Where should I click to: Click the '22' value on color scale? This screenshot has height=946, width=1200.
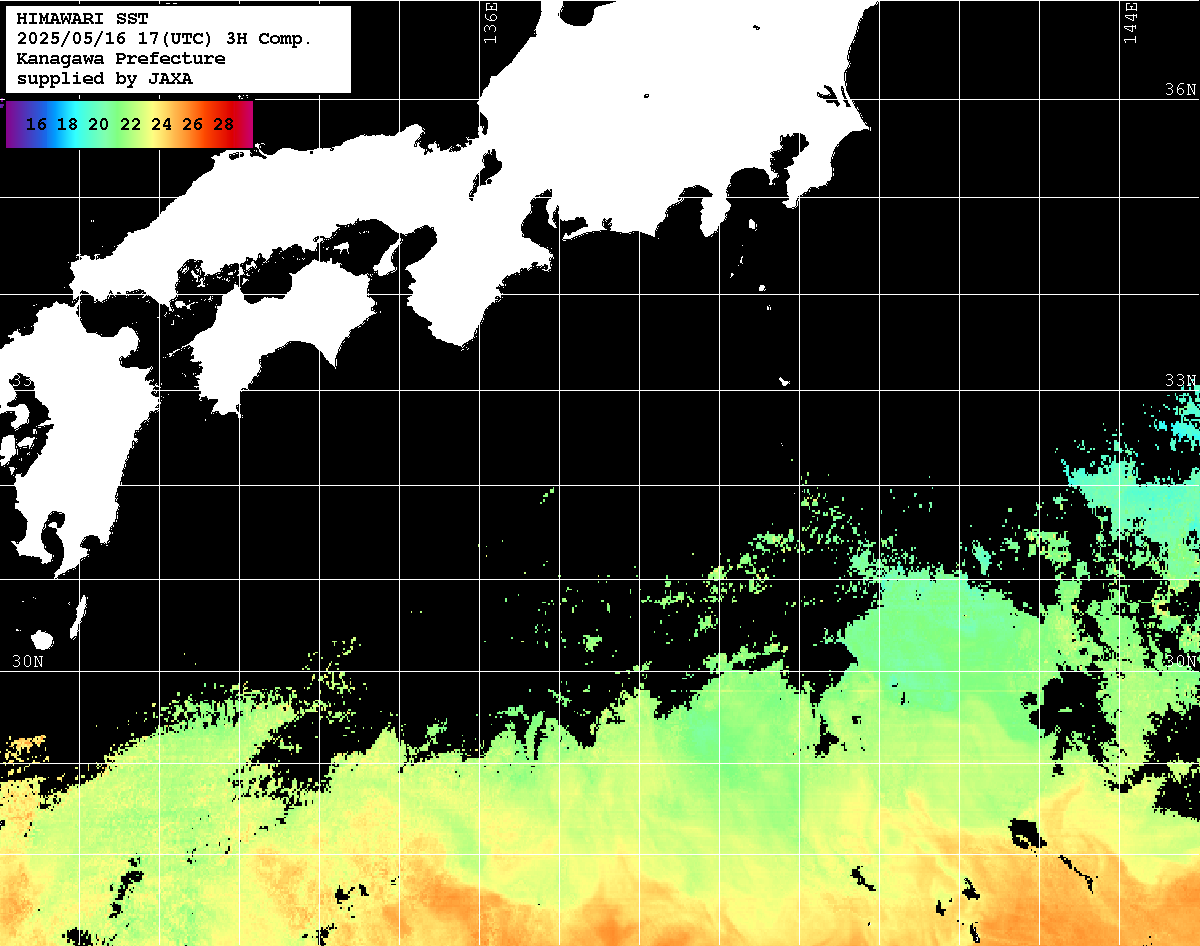point(130,124)
